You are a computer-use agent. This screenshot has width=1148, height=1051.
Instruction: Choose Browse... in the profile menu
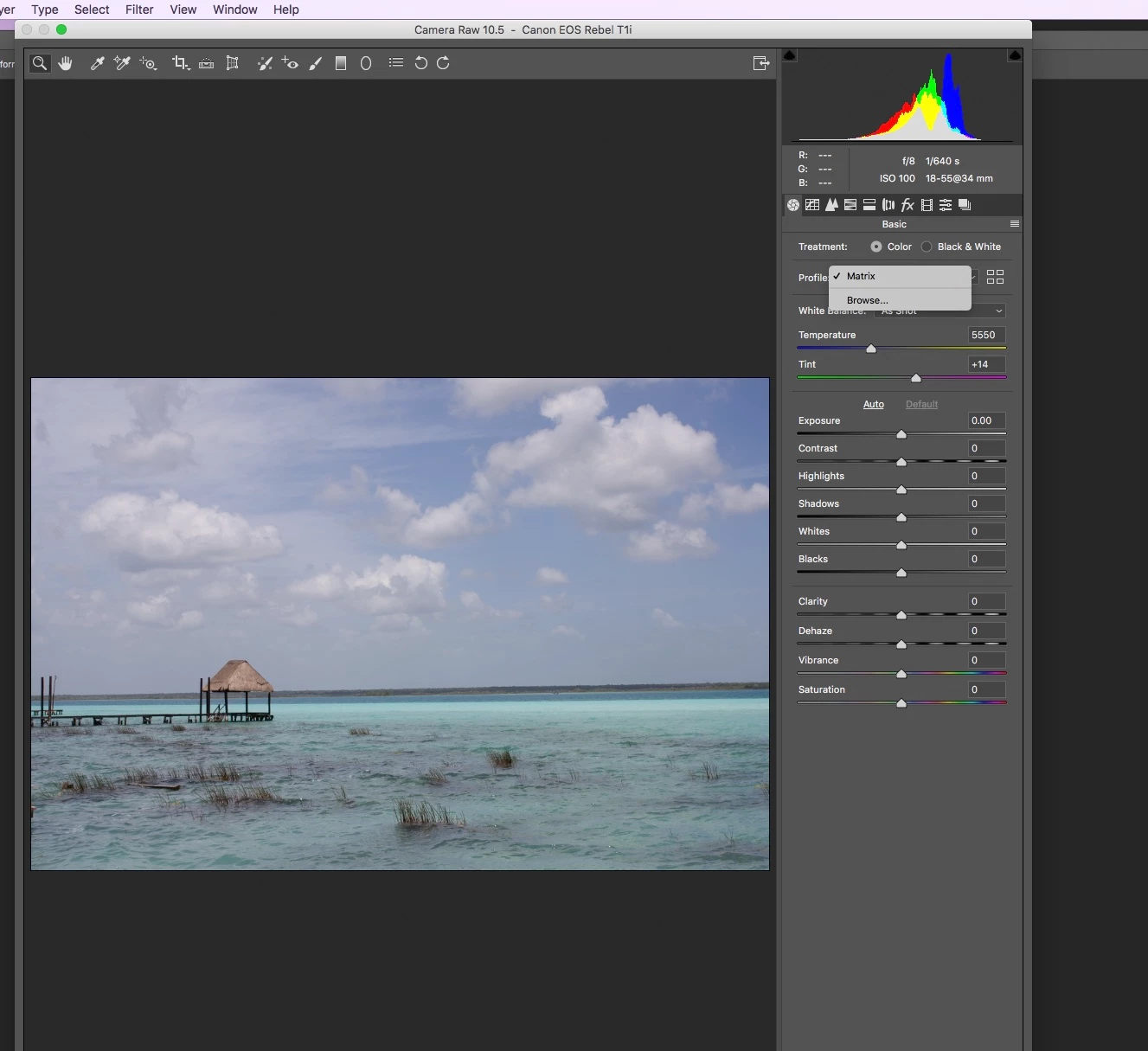pyautogui.click(x=900, y=300)
